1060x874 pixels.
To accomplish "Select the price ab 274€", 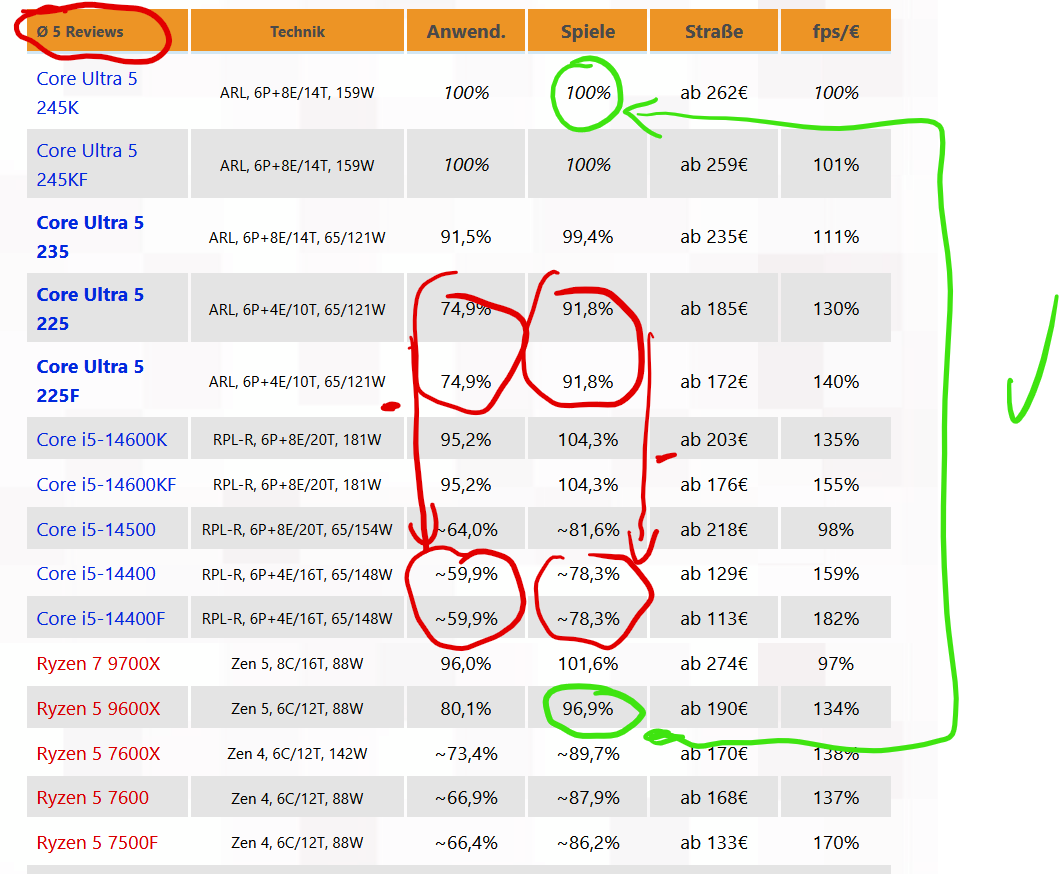I will coord(714,664).
